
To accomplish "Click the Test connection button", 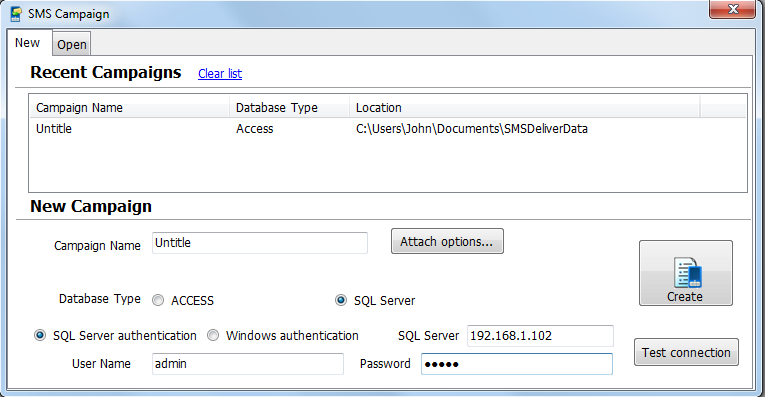I will pyautogui.click(x=686, y=352).
